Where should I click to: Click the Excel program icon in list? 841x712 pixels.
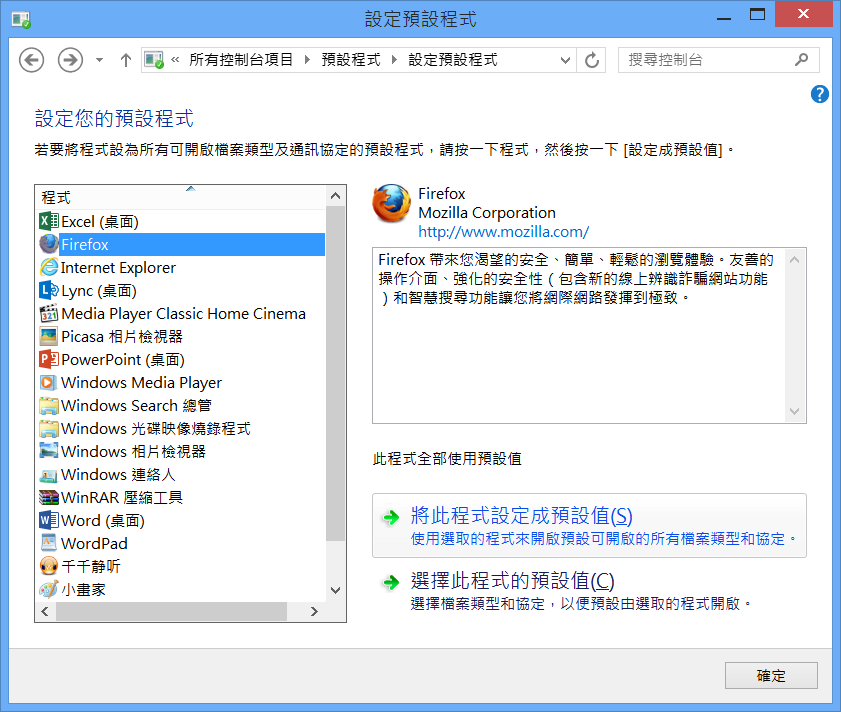pyautogui.click(x=49, y=221)
